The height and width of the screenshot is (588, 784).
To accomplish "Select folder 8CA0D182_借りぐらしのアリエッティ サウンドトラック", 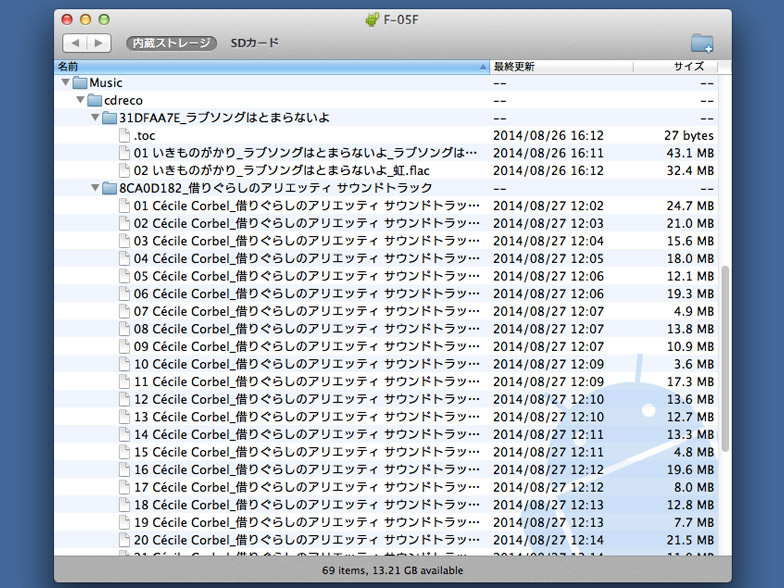I will [276, 188].
